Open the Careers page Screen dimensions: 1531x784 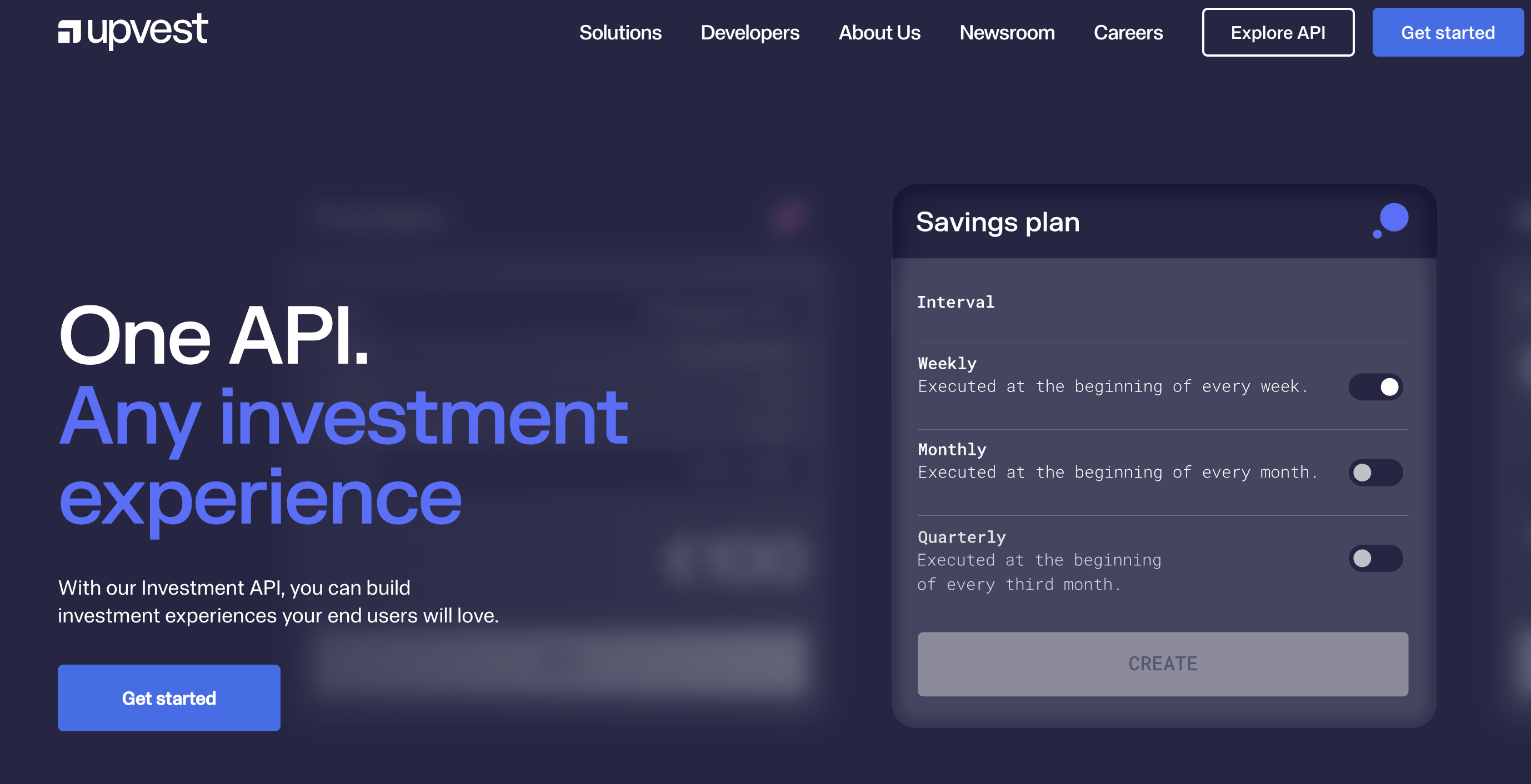coord(1128,33)
